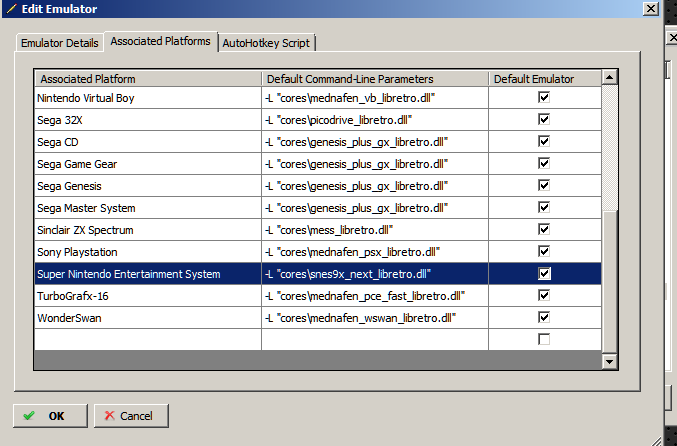Select the Sega CD platform cell
The image size is (677, 446).
pyautogui.click(x=148, y=142)
